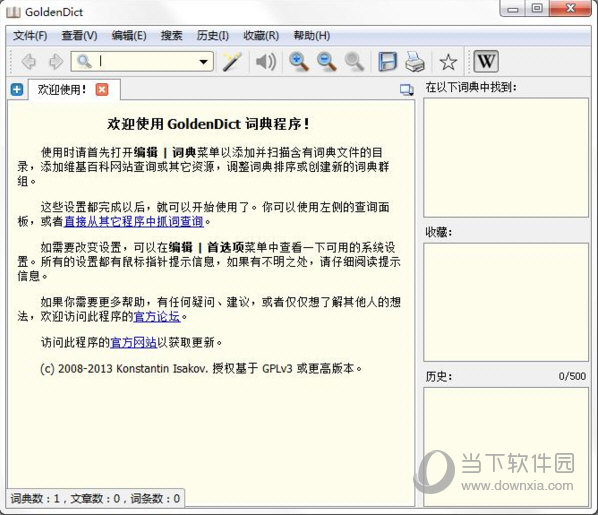Click the zoom out magnifier icon

(326, 61)
